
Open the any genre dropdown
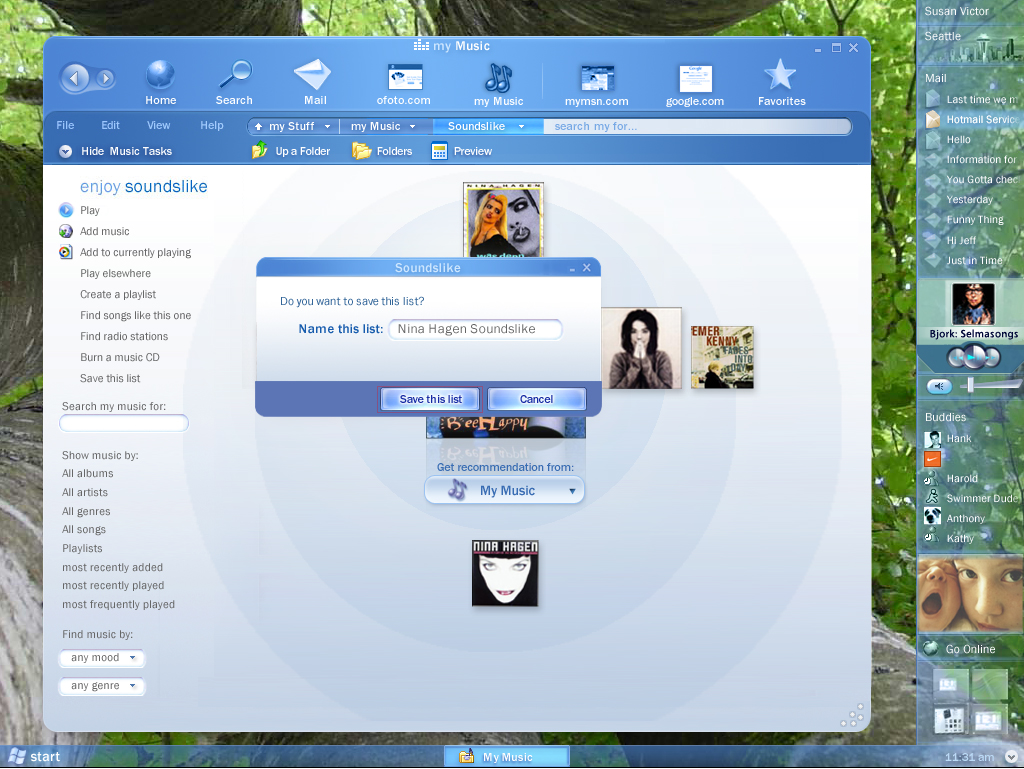(102, 685)
